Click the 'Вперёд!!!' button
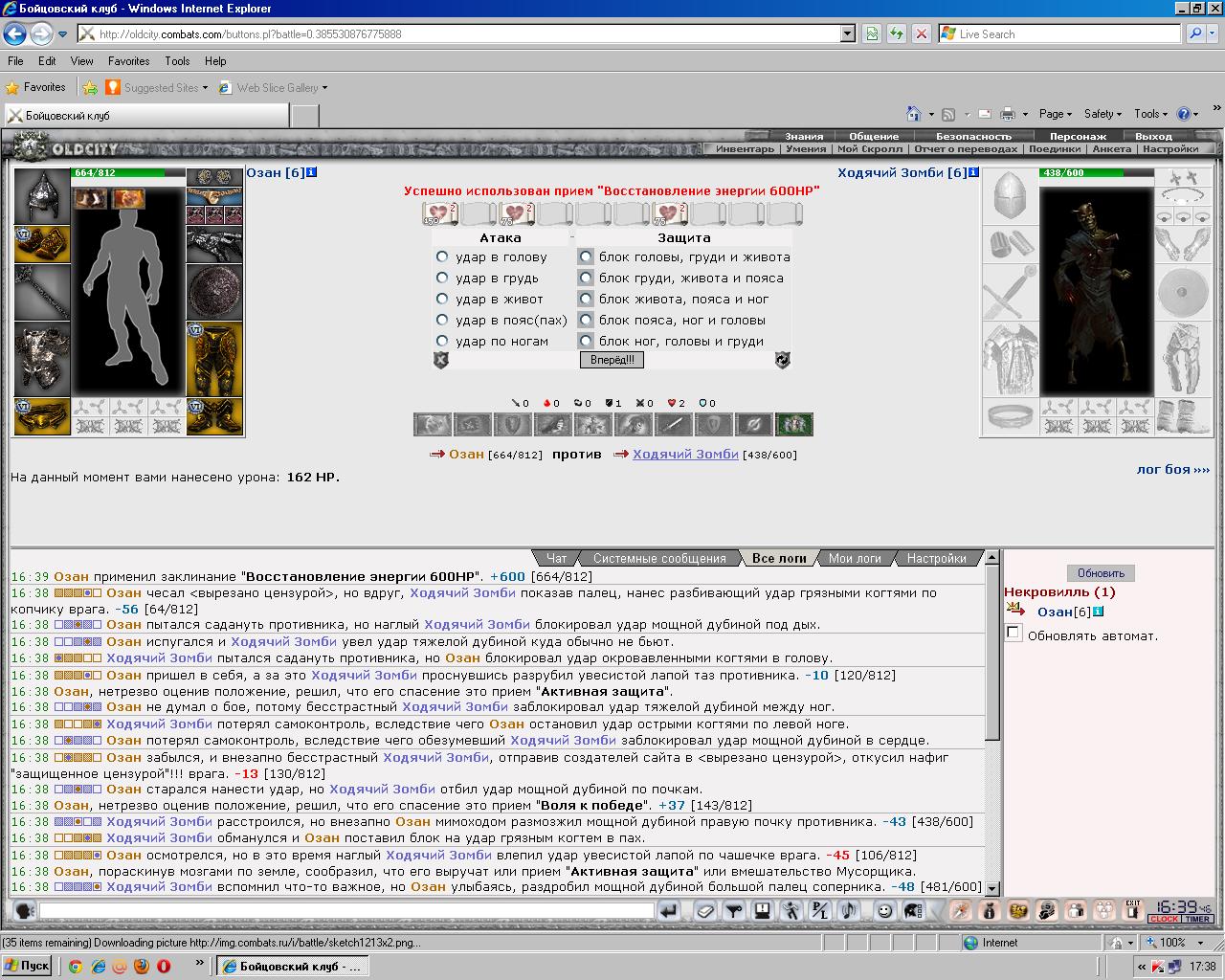This screenshot has height=980, width=1225. [612, 360]
